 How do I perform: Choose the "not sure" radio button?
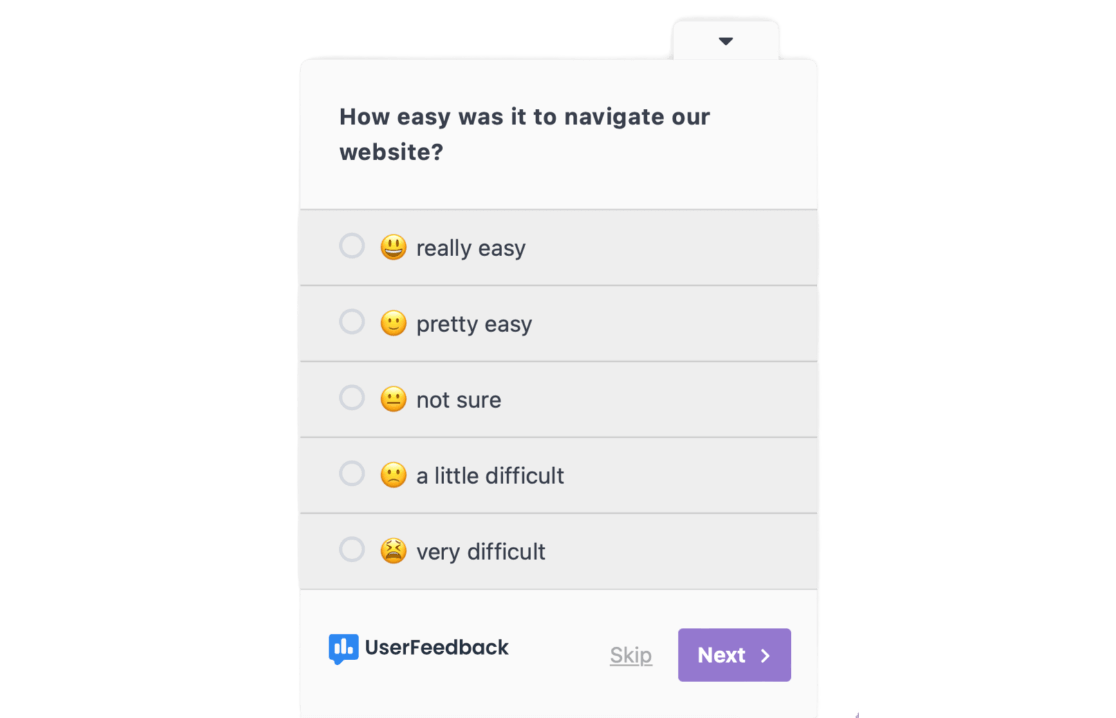coord(352,398)
